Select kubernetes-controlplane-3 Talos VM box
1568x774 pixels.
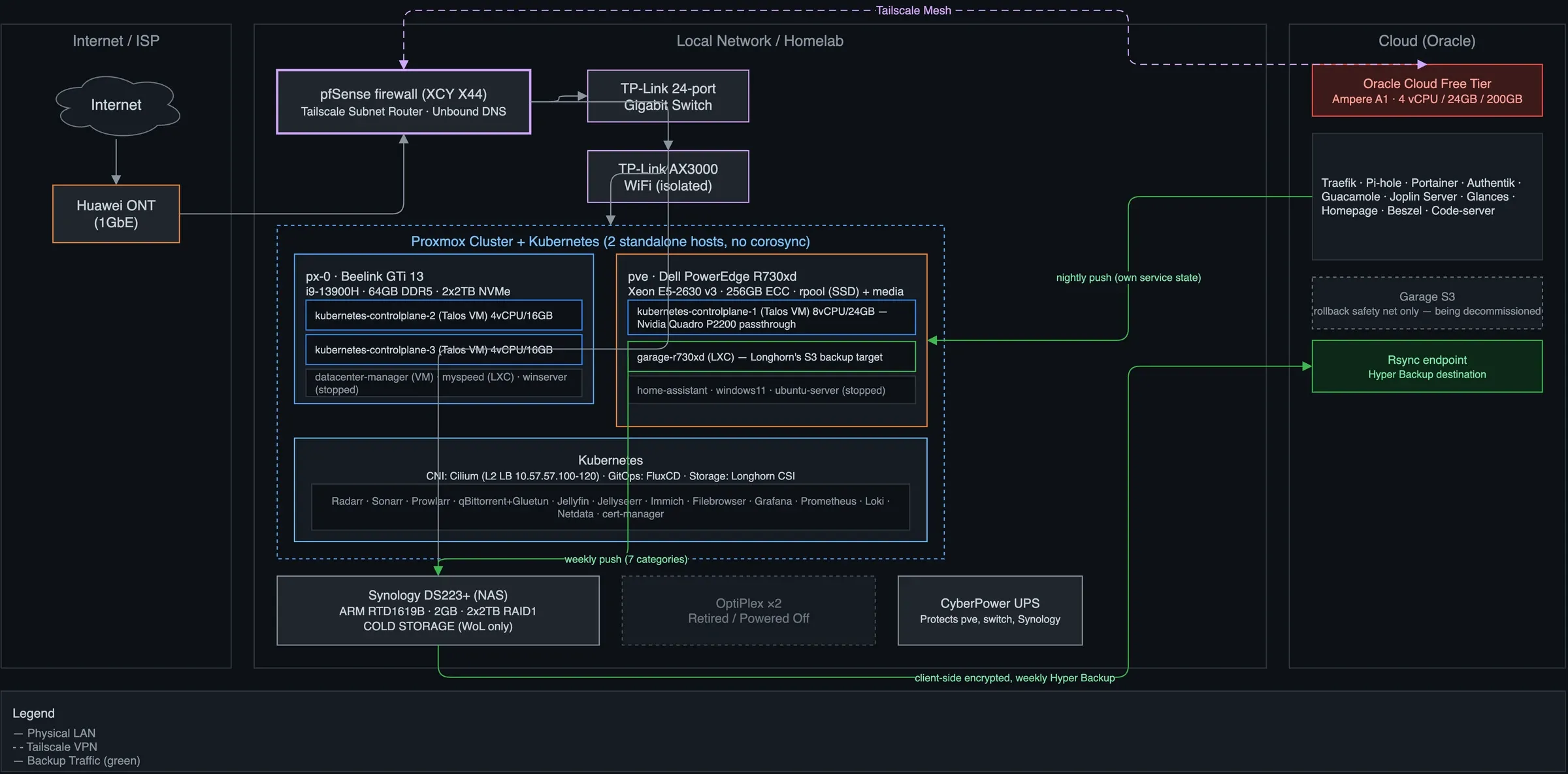444,350
